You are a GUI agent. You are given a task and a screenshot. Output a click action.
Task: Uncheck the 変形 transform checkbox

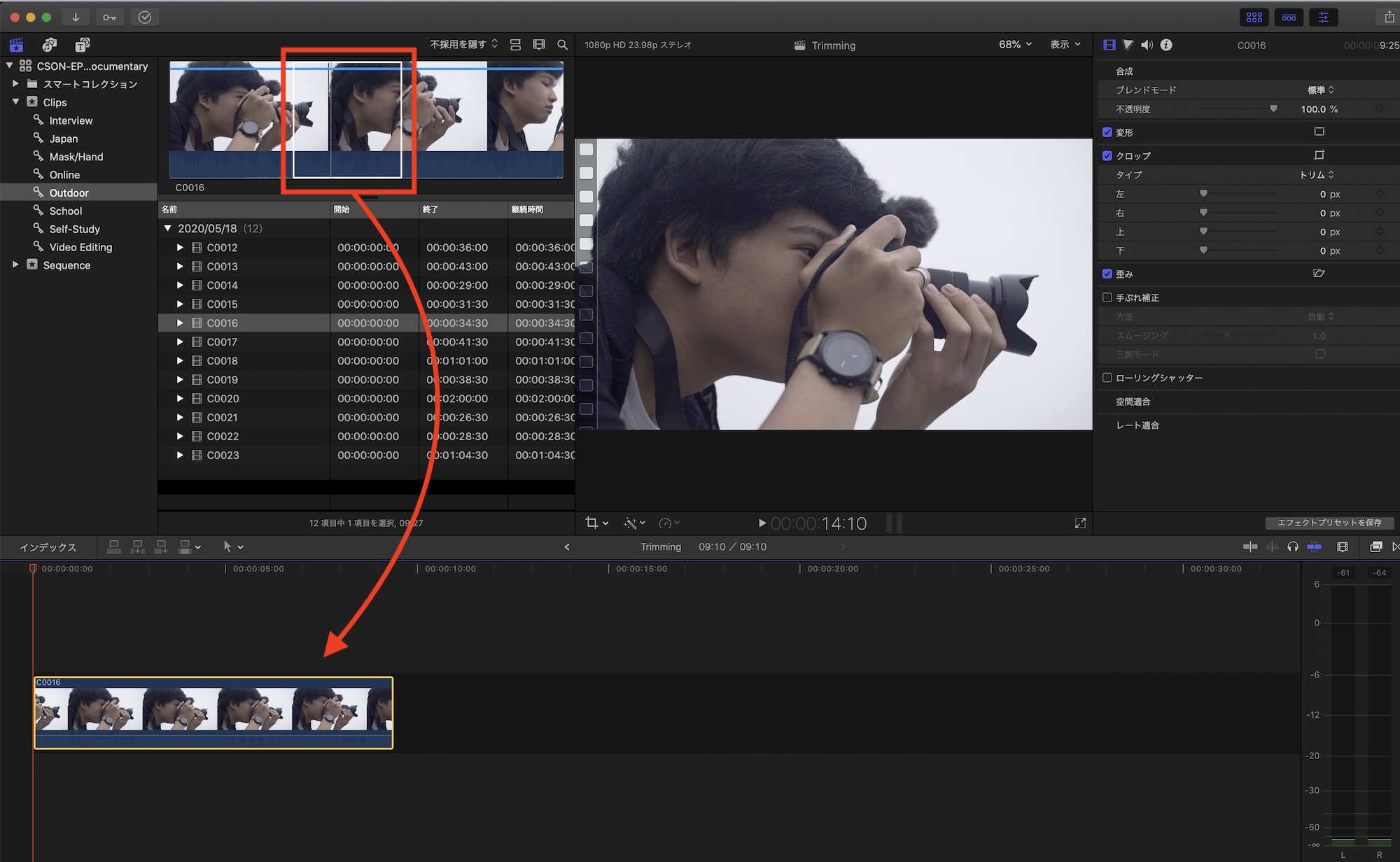(1107, 132)
